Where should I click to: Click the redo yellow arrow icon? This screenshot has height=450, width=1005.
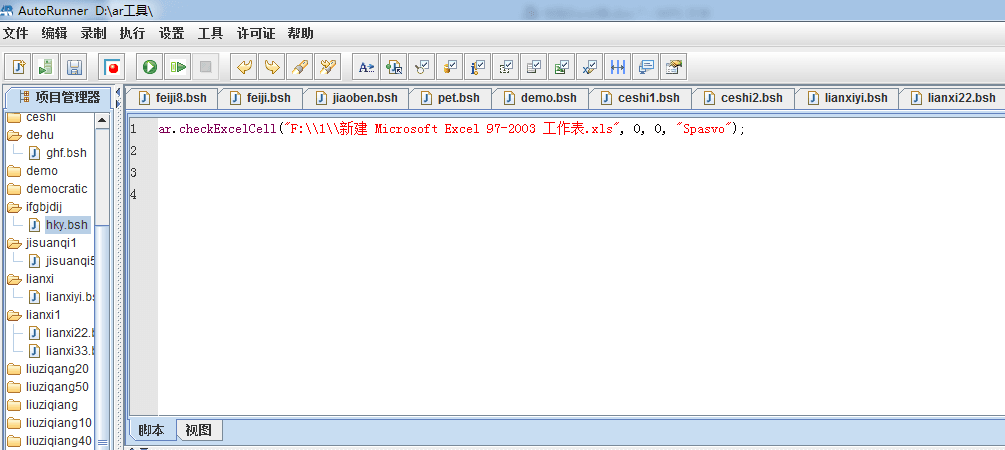pos(272,67)
